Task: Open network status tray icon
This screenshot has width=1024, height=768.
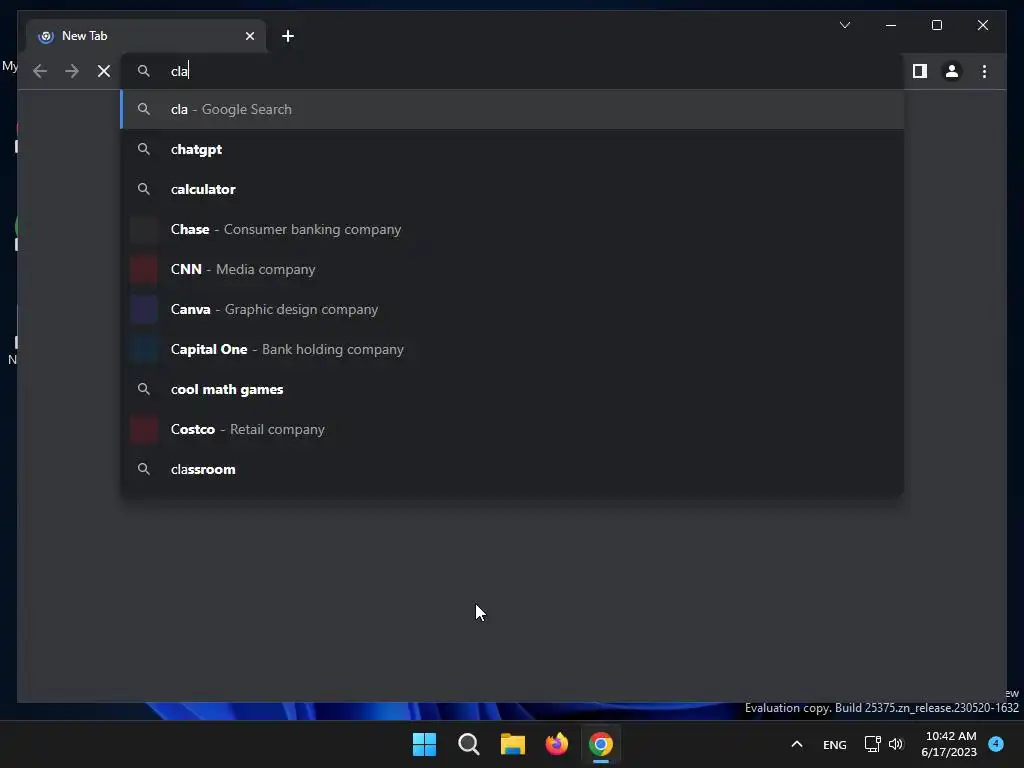Action: pyautogui.click(x=872, y=744)
